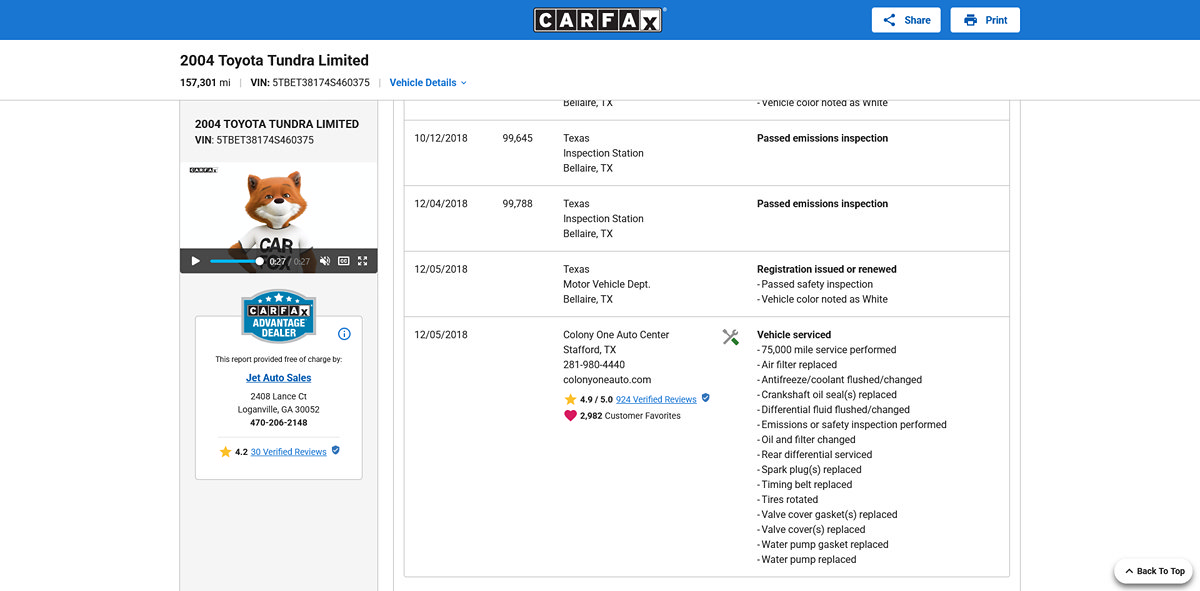The height and width of the screenshot is (591, 1200).
Task: Click the wrench service icon
Action: coord(731,337)
